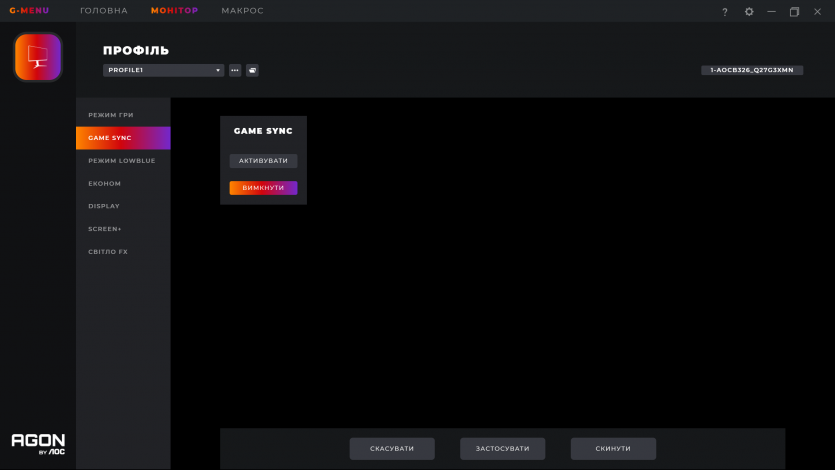Click the Скинути reset button
The image size is (835, 470).
613,449
